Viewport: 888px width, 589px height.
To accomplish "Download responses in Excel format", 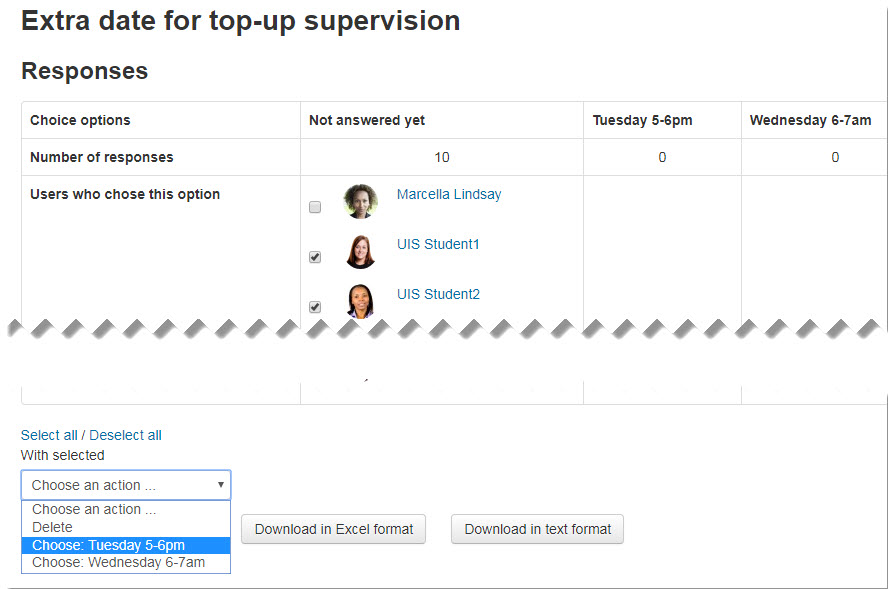I will coord(334,529).
